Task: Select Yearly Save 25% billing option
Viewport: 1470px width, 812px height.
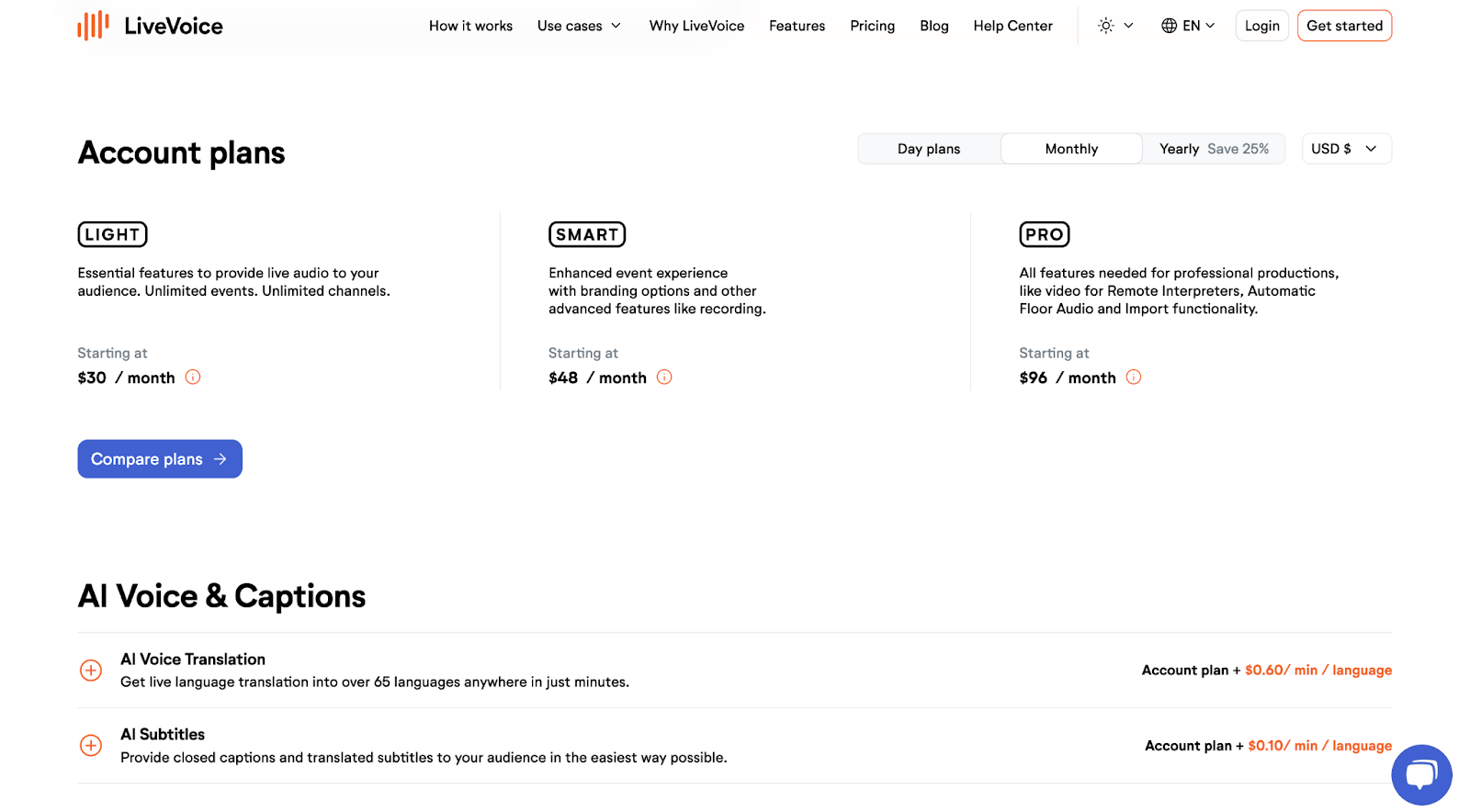Action: coord(1214,149)
